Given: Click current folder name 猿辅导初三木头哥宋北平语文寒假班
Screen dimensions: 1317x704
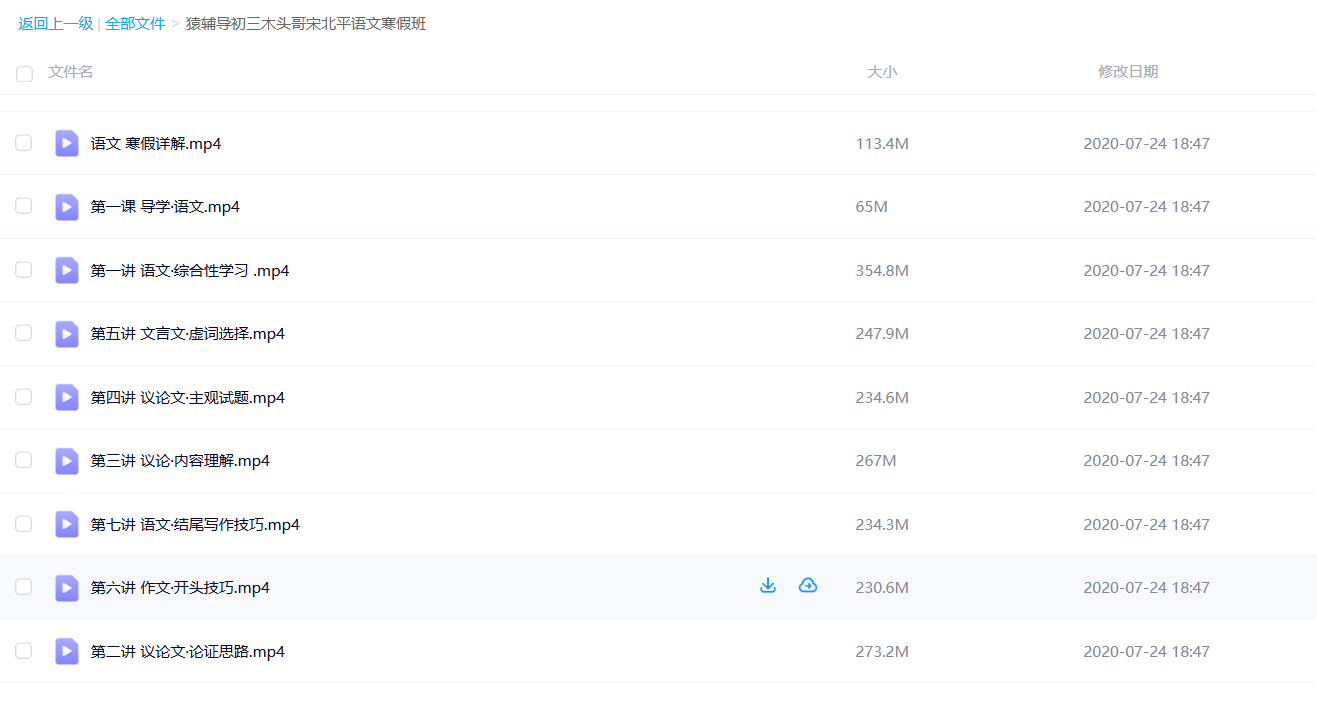Looking at the screenshot, I should pos(306,23).
